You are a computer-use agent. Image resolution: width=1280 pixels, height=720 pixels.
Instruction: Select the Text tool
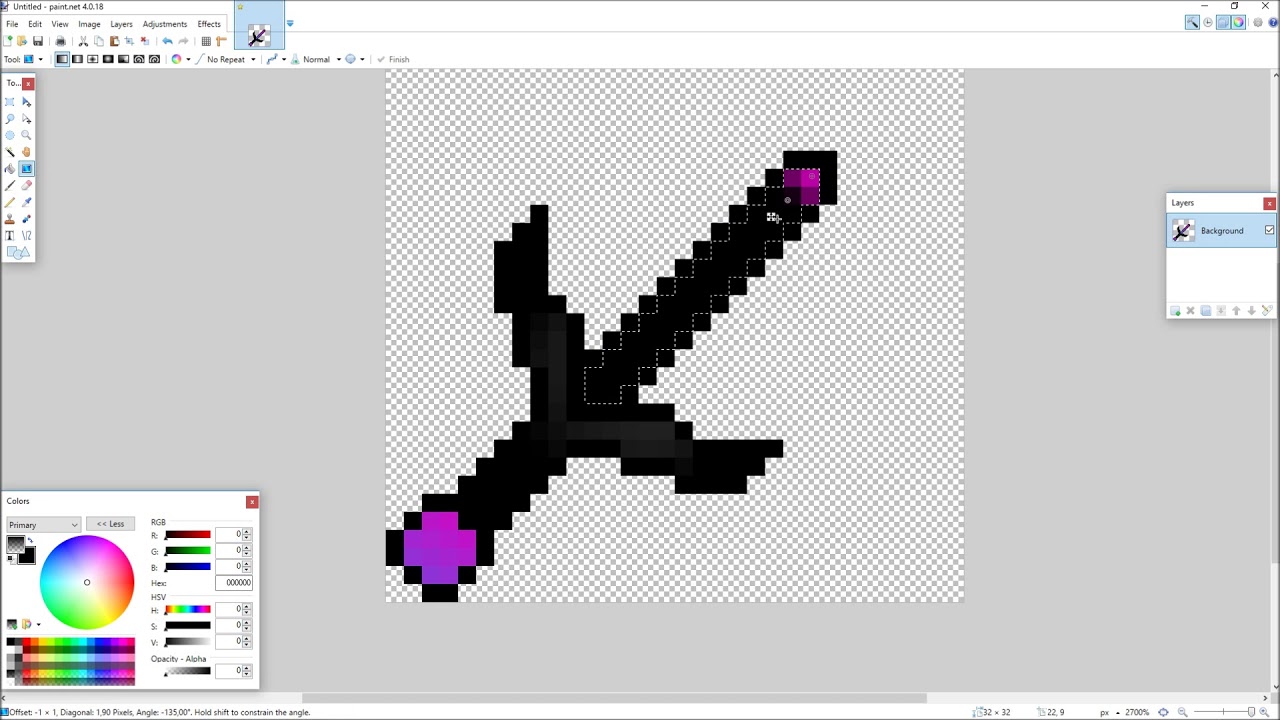[x=10, y=236]
